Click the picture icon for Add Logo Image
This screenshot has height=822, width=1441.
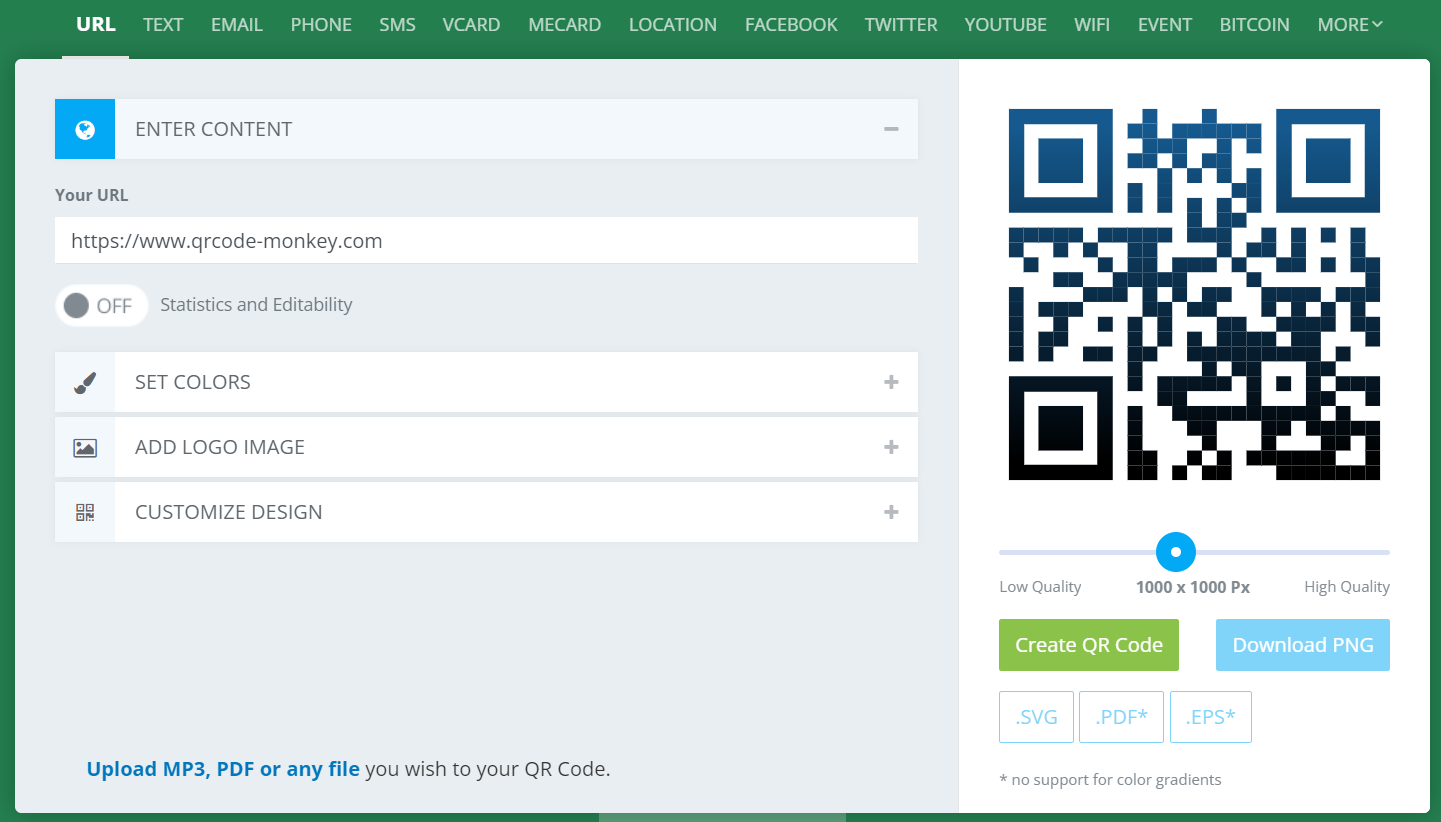click(x=85, y=447)
